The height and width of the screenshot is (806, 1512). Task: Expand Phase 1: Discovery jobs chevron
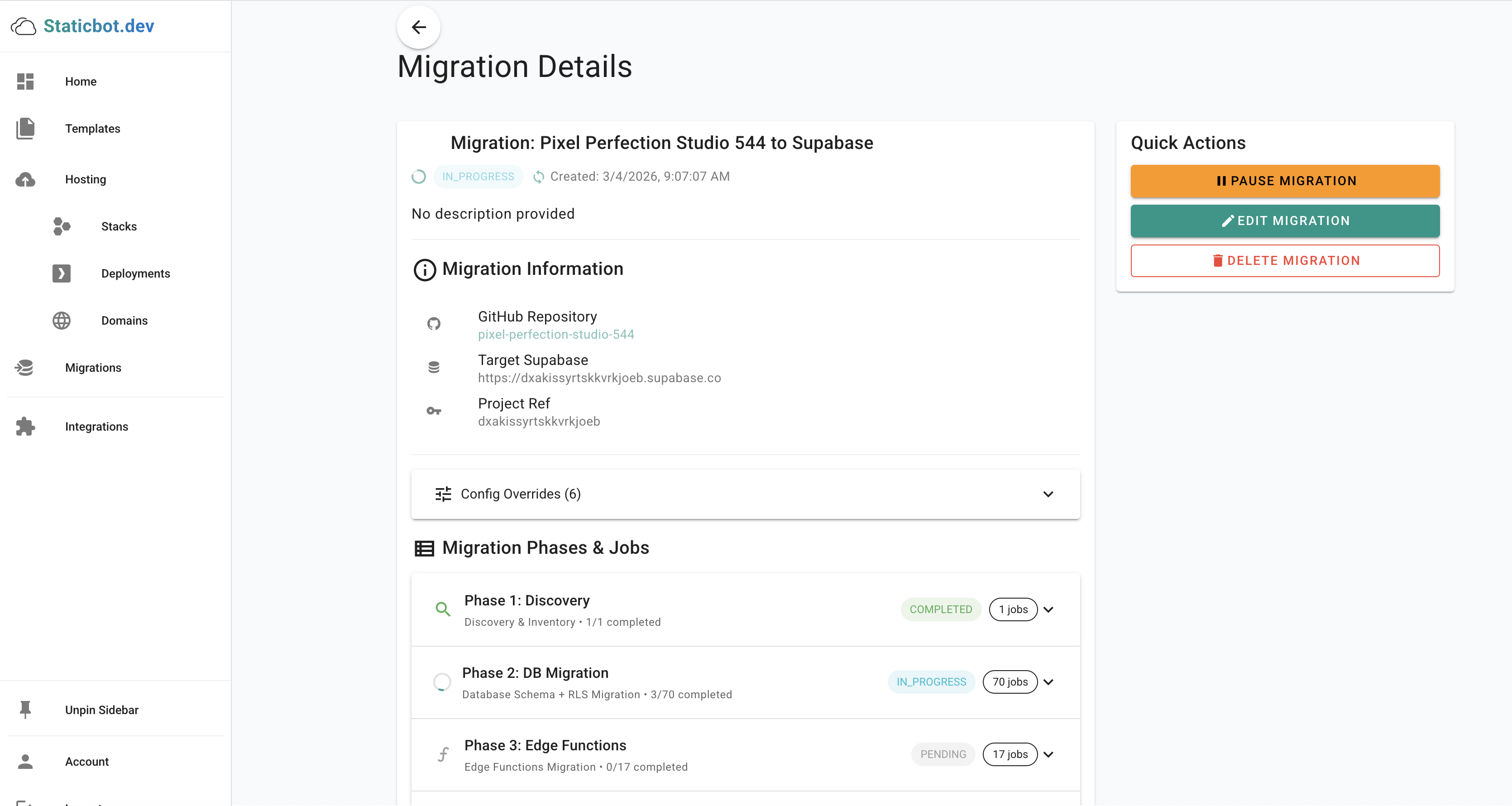[x=1049, y=609]
